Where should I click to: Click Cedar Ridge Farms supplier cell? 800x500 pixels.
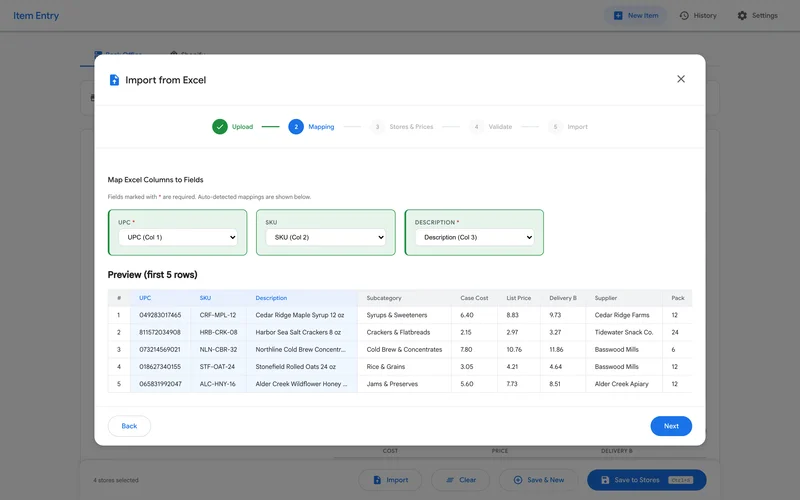coord(622,315)
